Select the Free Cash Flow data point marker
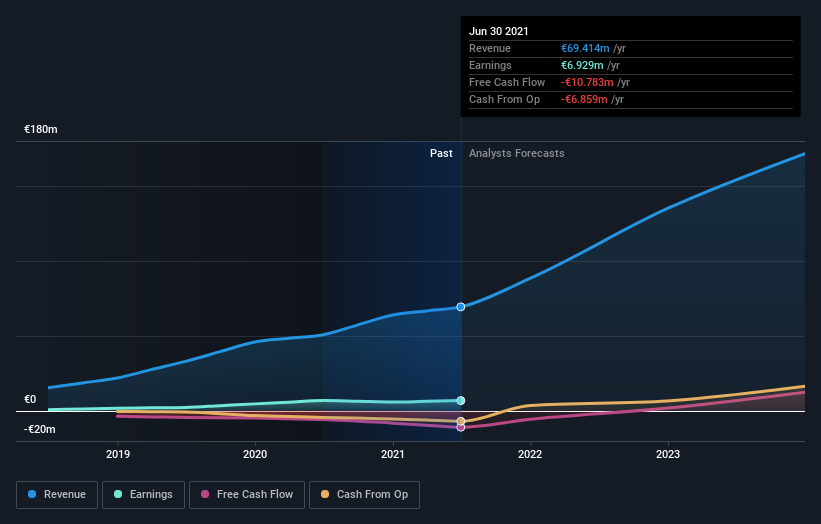 coord(461,428)
